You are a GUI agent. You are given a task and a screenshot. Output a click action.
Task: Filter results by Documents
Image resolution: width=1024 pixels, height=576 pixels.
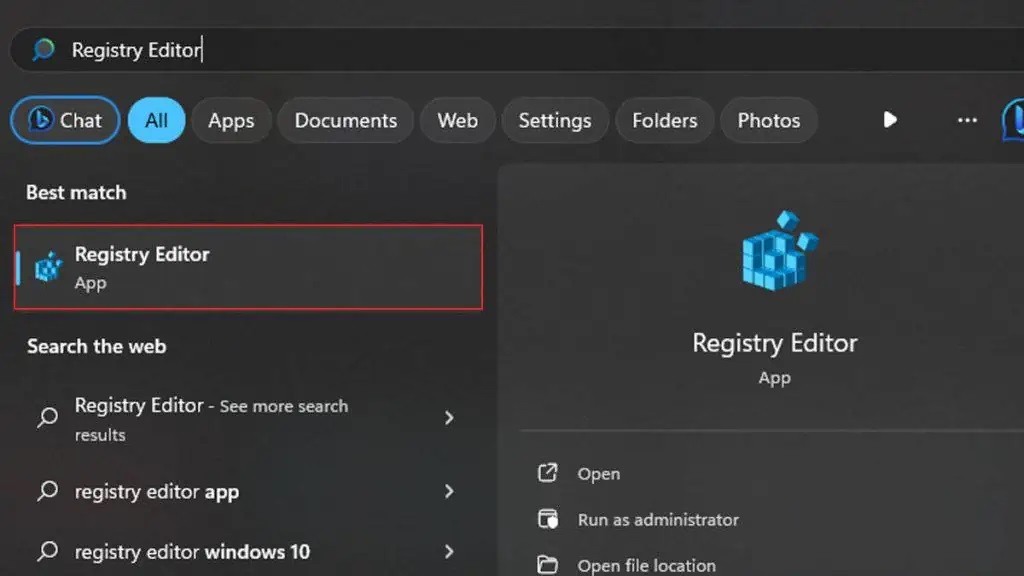(345, 120)
